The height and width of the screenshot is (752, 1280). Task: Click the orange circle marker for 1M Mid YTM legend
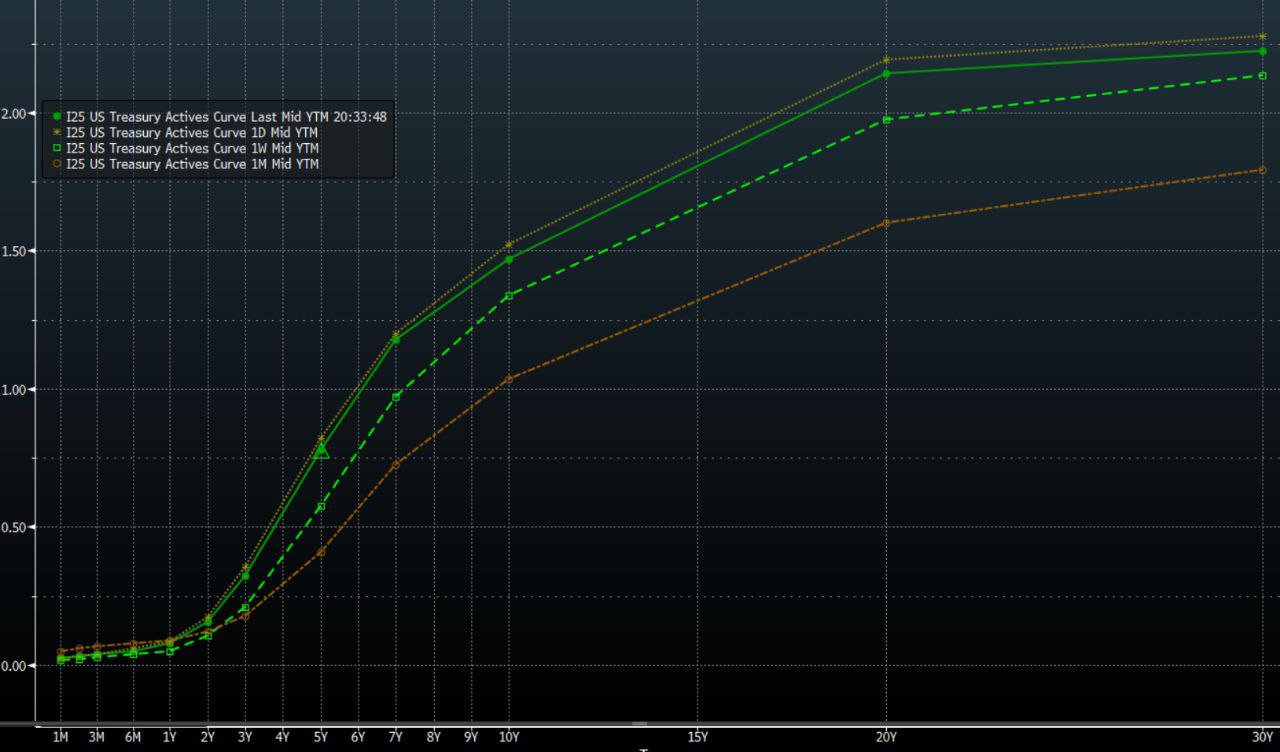pyautogui.click(x=57, y=163)
